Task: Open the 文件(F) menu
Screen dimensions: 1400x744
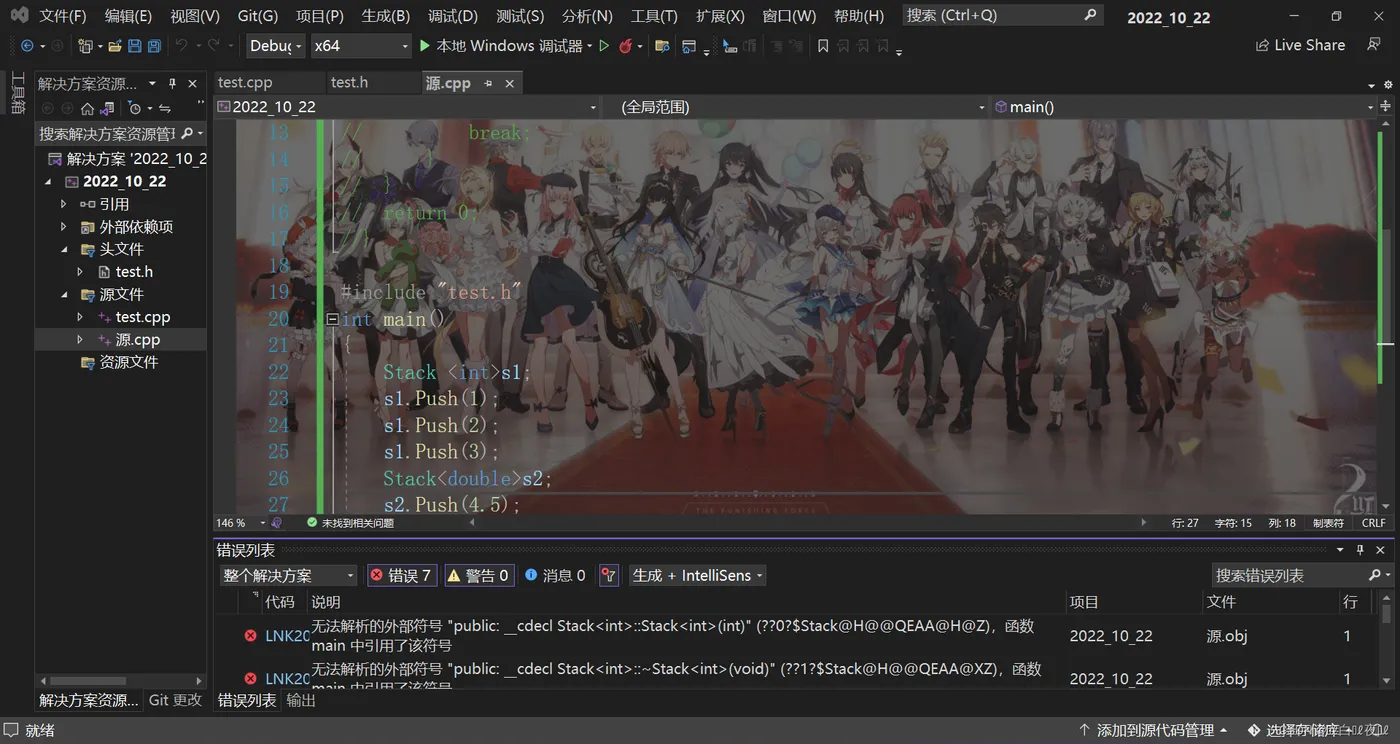Action: (63, 16)
